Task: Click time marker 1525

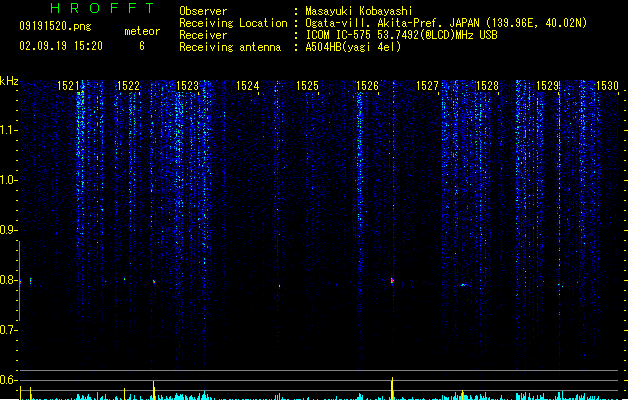Action: tap(307, 86)
